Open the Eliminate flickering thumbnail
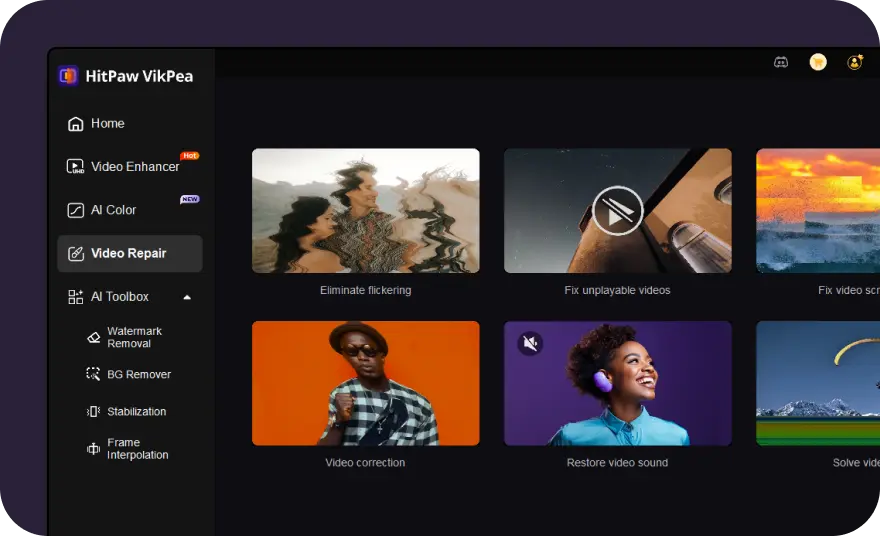880x536 pixels. [366, 210]
